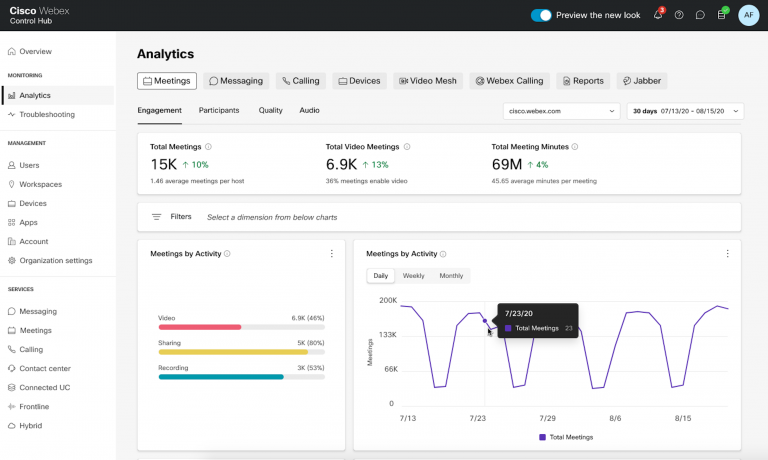The image size is (768, 460).
Task: Open the Reports tab
Action: tap(583, 81)
